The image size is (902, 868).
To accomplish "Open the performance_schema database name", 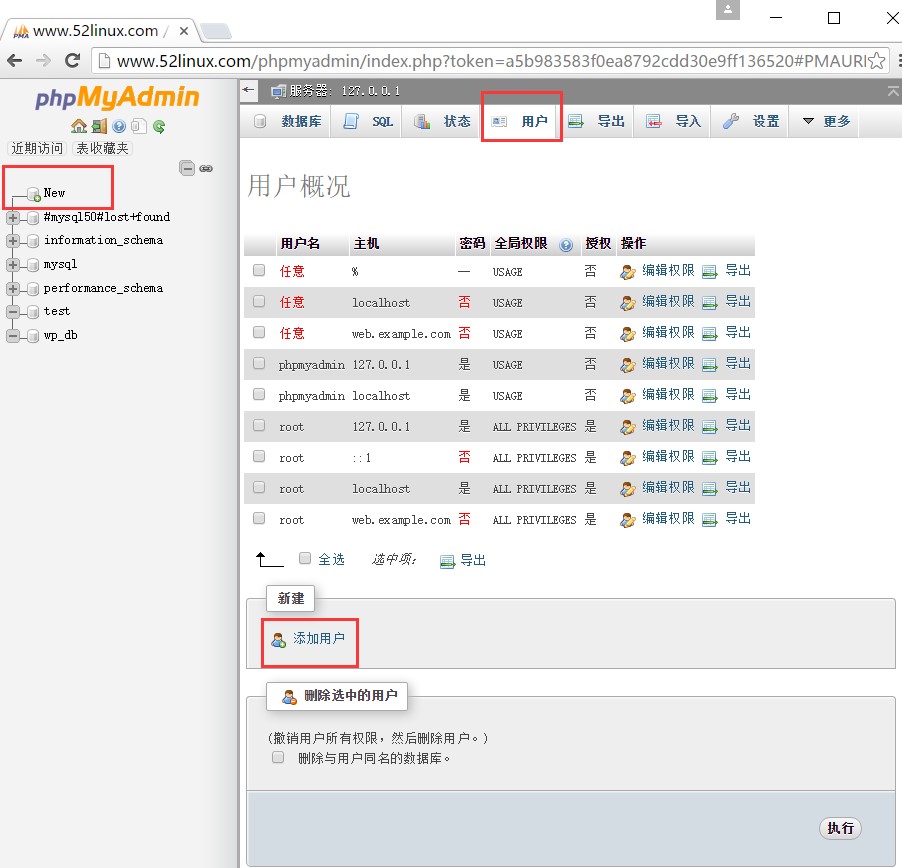I will (x=104, y=288).
